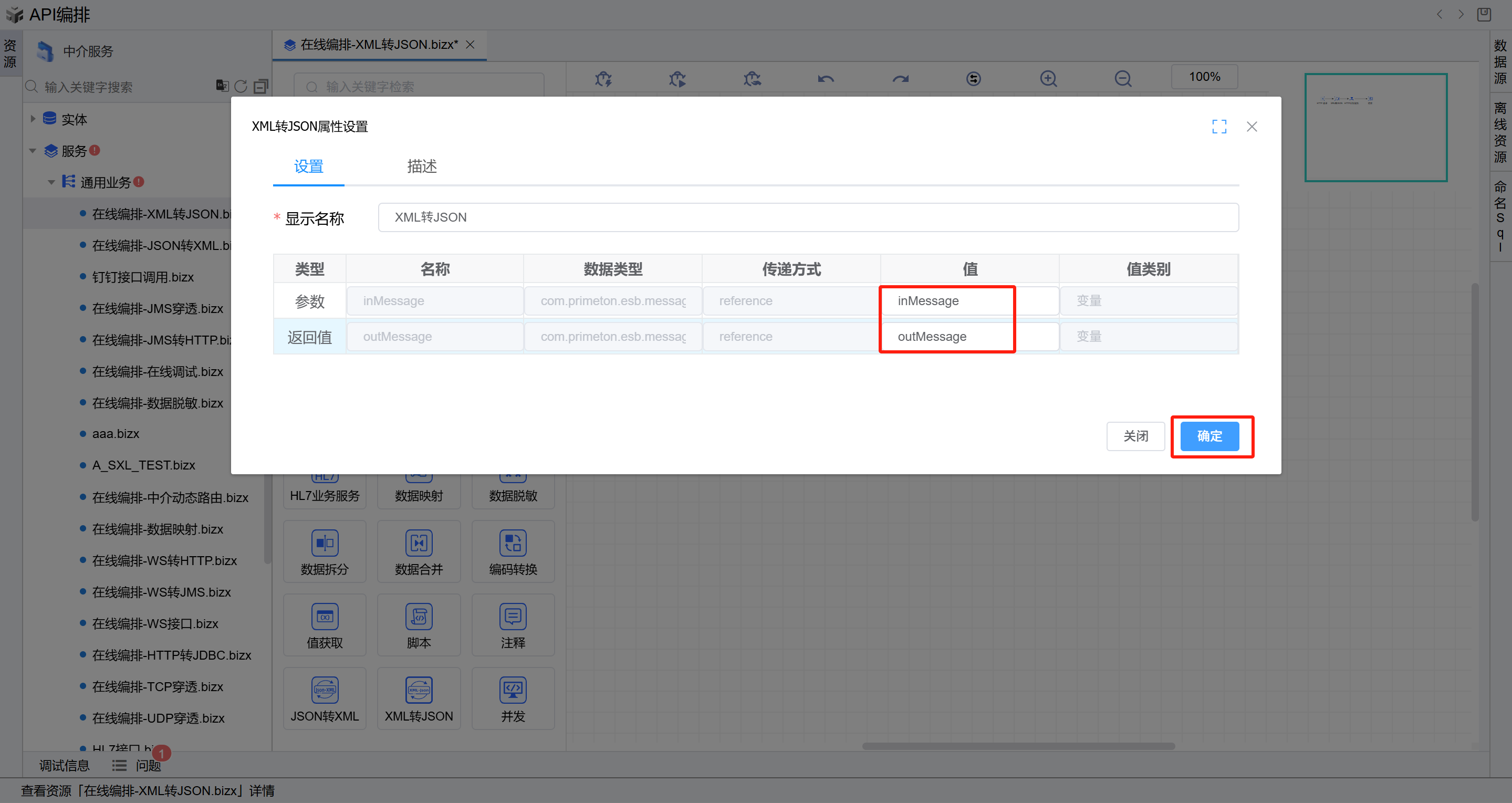The image size is (1512, 803).
Task: Click the undo arrow in the toolbar
Action: click(x=826, y=79)
